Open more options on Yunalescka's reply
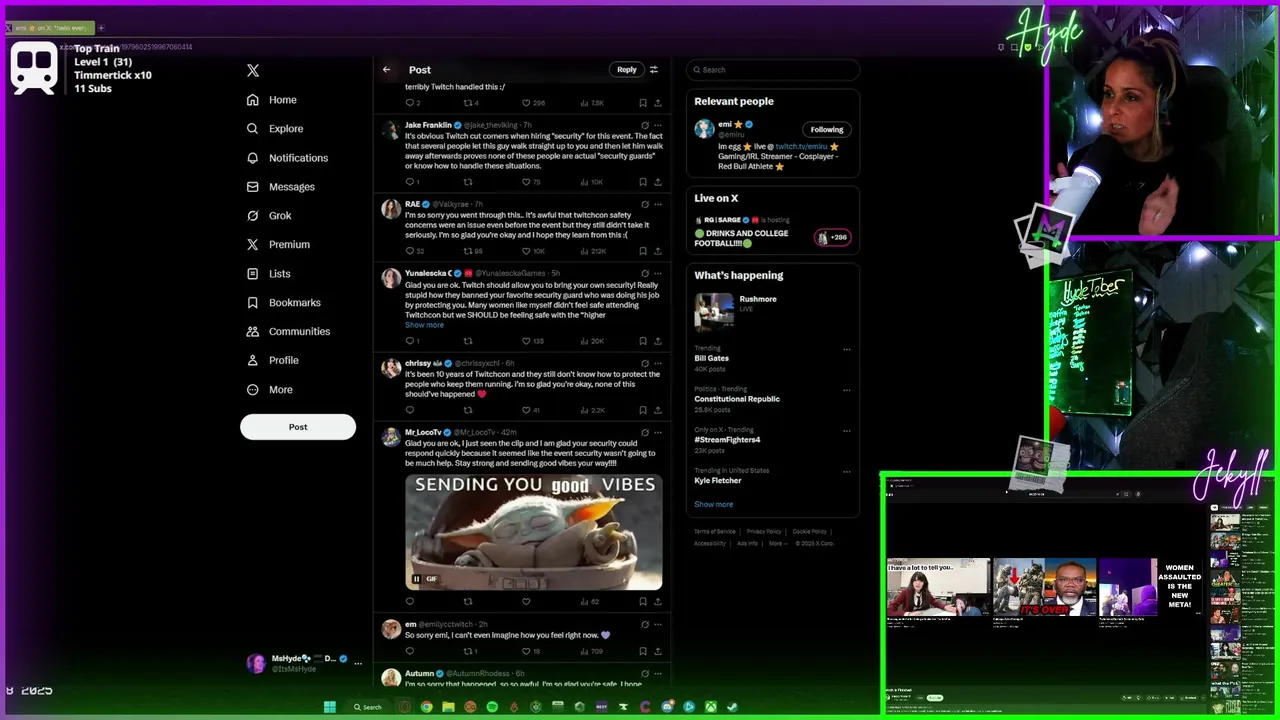Screen dimensions: 1280x720 coord(657,273)
